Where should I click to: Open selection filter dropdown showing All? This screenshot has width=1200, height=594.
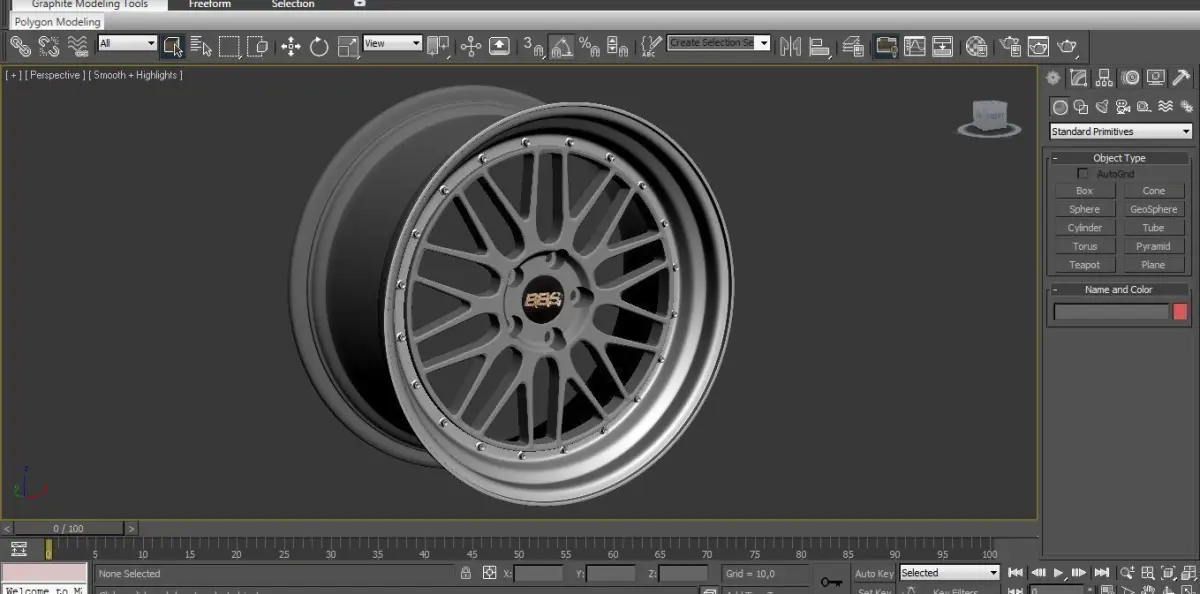click(x=127, y=43)
